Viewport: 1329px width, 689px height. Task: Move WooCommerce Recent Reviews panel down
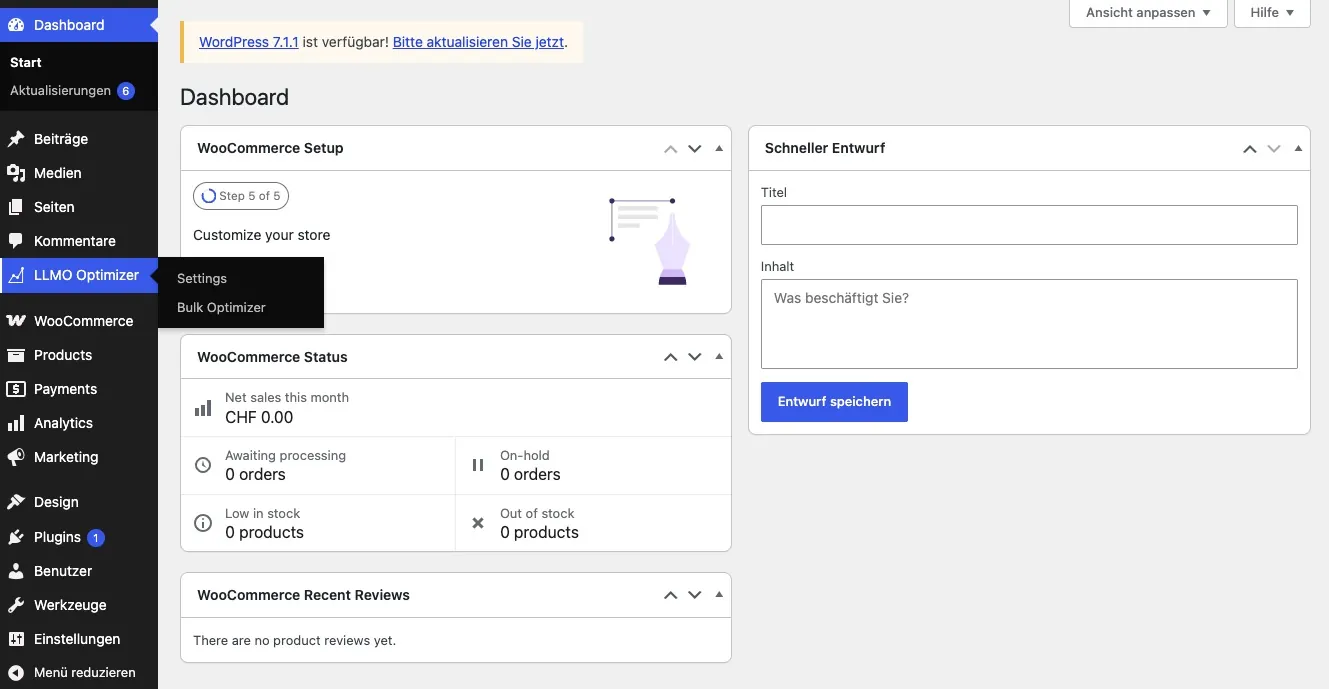coord(695,595)
